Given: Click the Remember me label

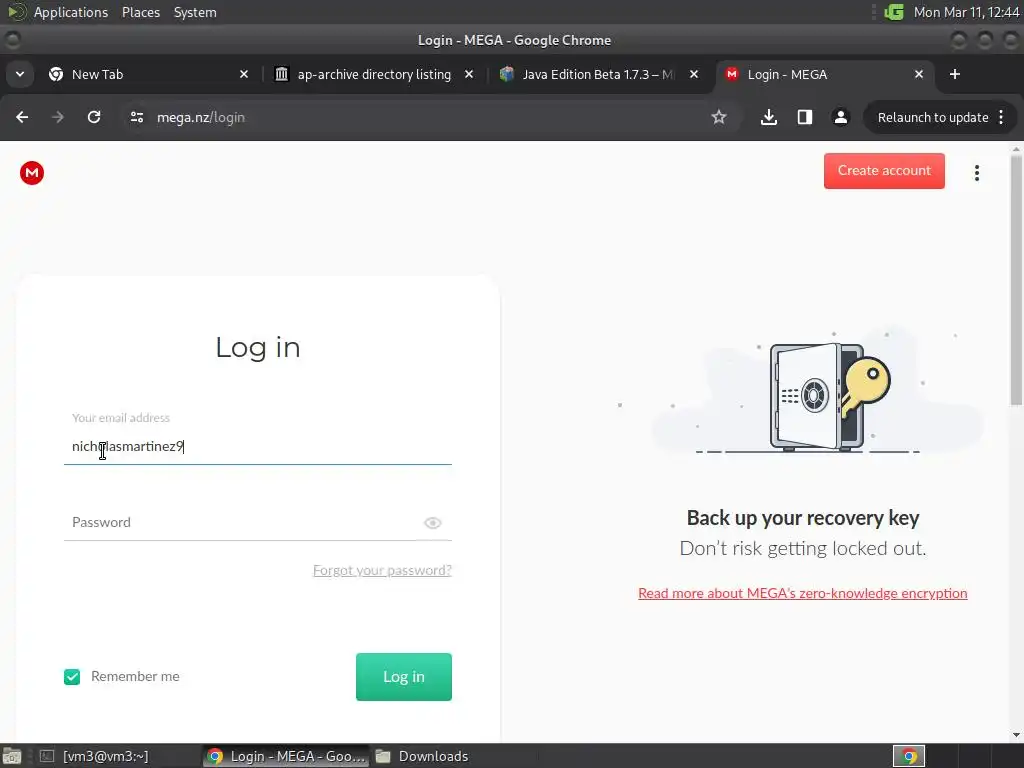Looking at the screenshot, I should pos(135,677).
